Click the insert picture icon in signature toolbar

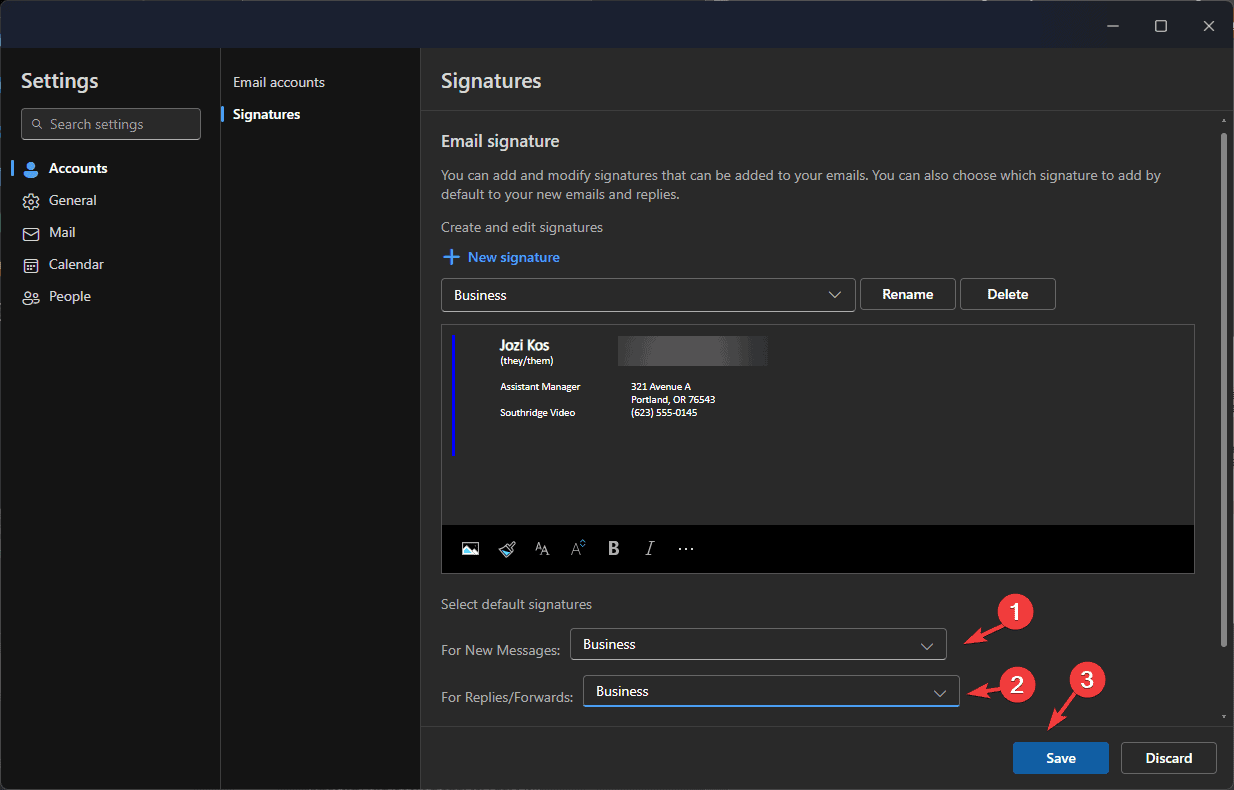(x=470, y=548)
